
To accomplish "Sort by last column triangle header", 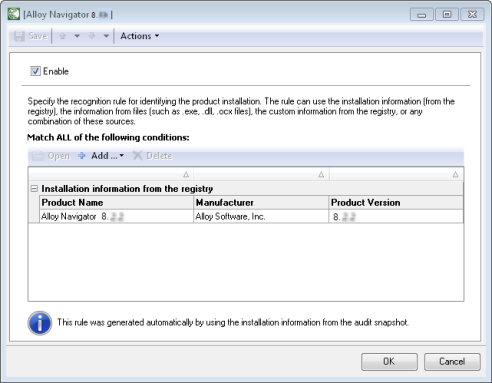I will click(x=455, y=174).
